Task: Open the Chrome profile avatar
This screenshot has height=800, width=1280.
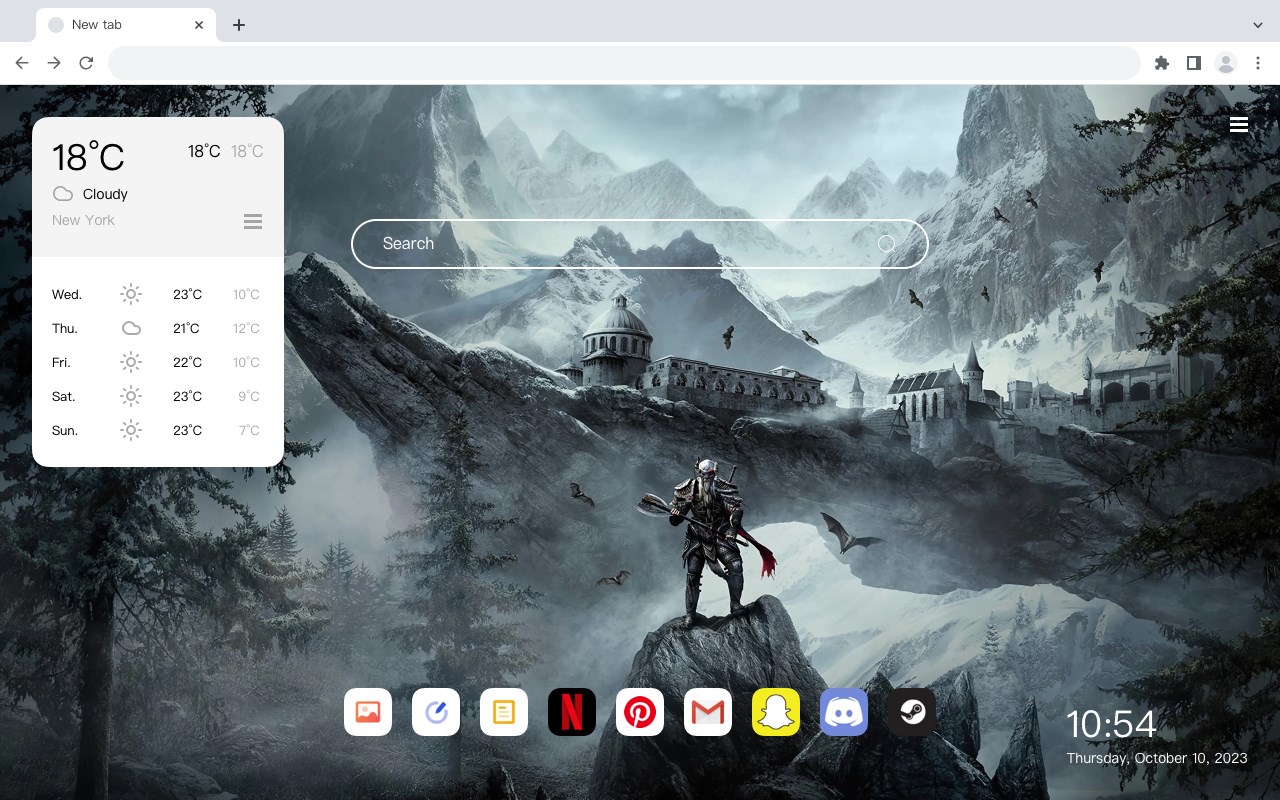Action: [x=1226, y=63]
